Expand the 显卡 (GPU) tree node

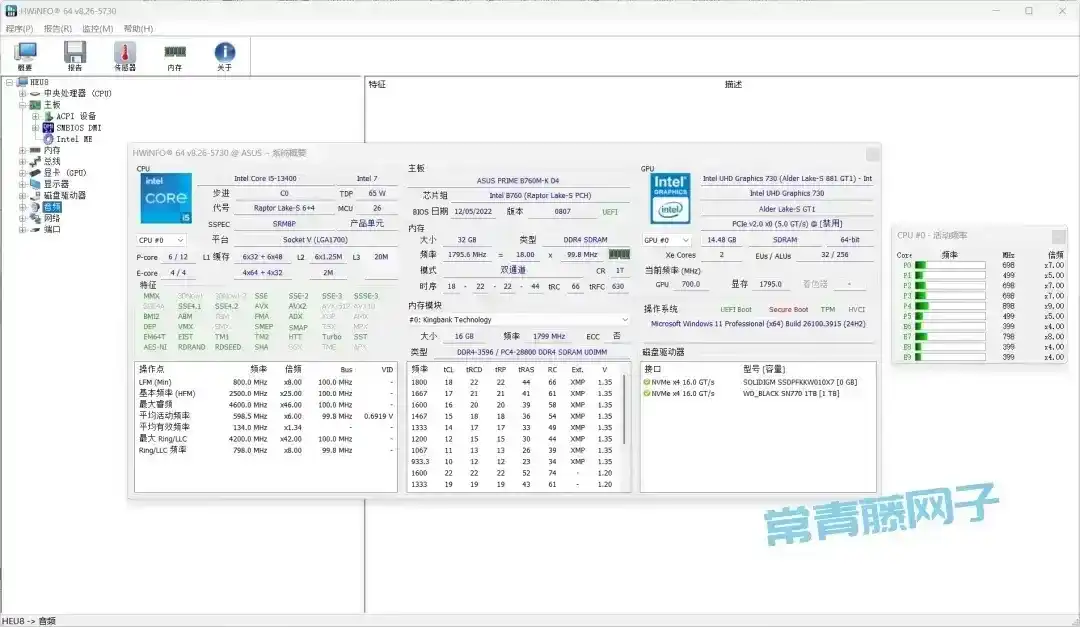(x=22, y=173)
